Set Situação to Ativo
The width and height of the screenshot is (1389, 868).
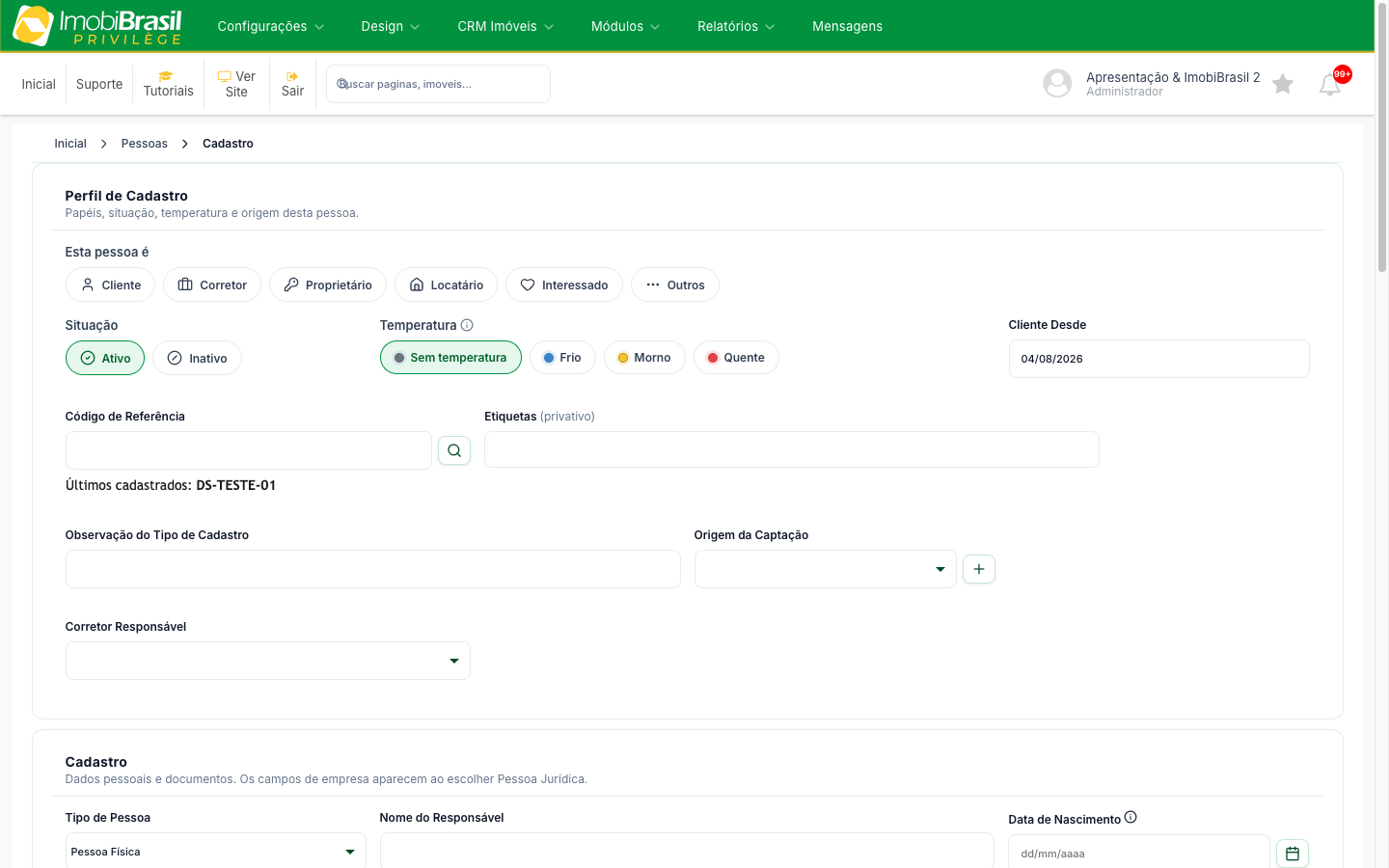tap(105, 358)
